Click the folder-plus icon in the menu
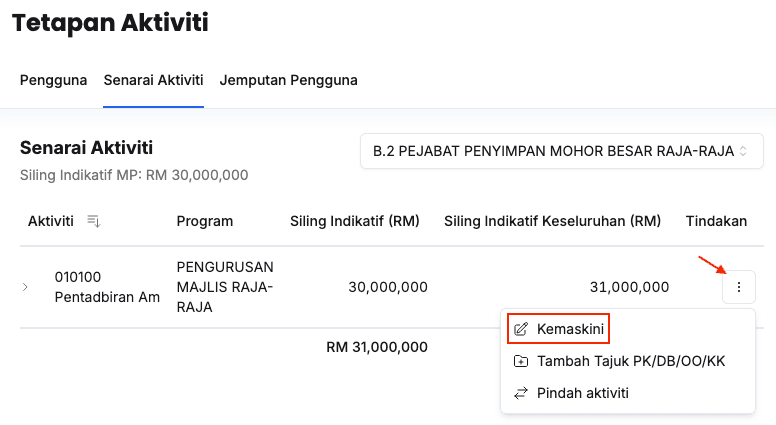The width and height of the screenshot is (776, 425). point(520,361)
